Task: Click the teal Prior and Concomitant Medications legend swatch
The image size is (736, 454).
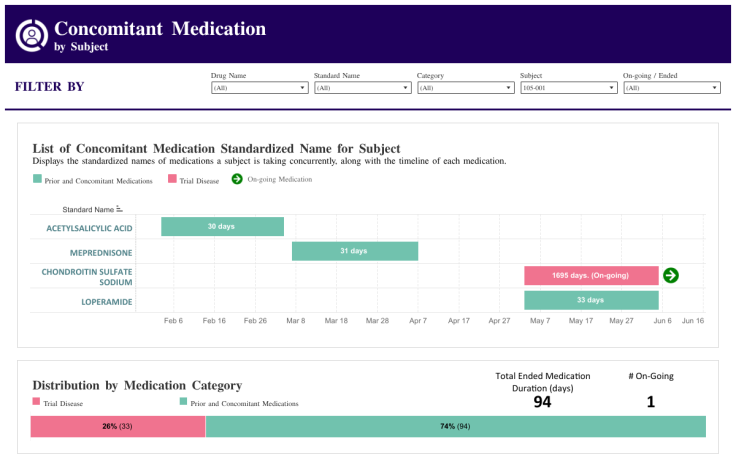Action: [x=37, y=179]
